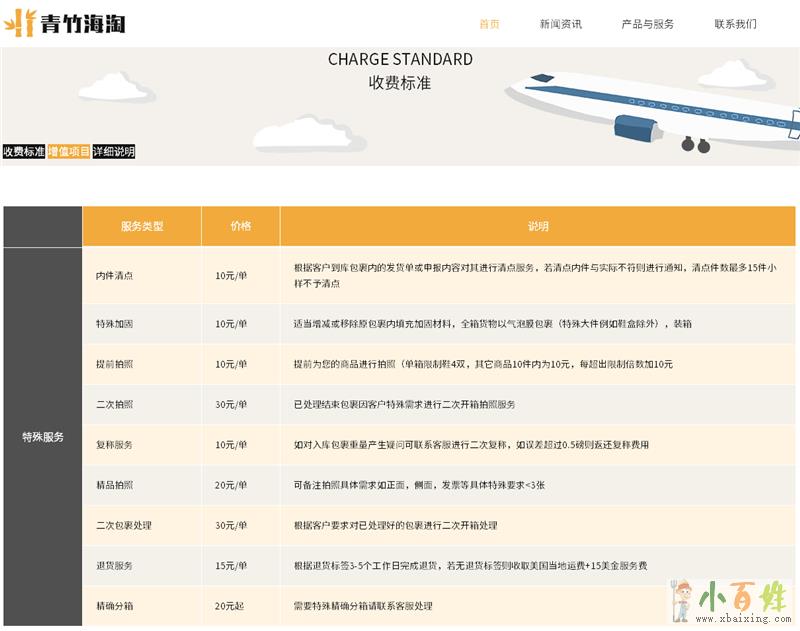The image size is (800, 631).
Task: Click the 内件清点 service row
Action: [x=114, y=276]
